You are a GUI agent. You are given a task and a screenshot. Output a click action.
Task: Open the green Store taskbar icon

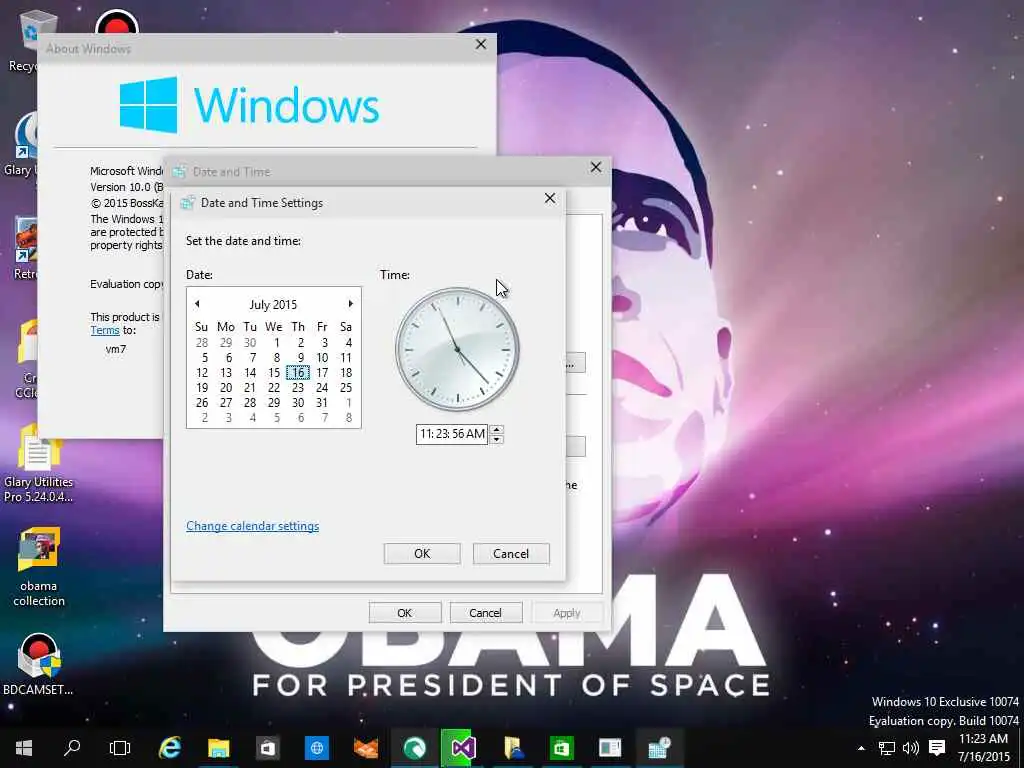coord(561,748)
